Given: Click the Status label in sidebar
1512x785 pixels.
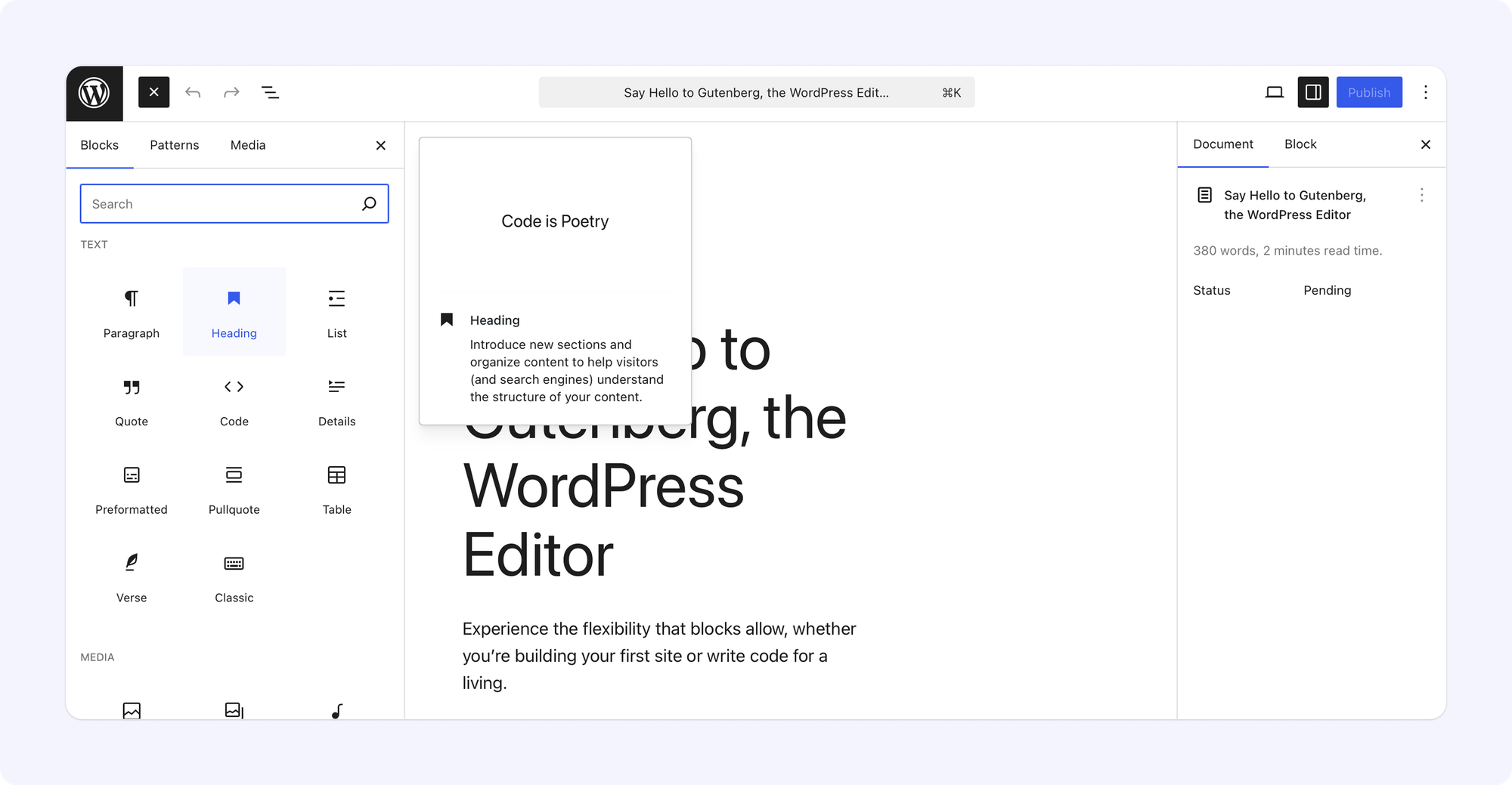Looking at the screenshot, I should pyautogui.click(x=1212, y=290).
